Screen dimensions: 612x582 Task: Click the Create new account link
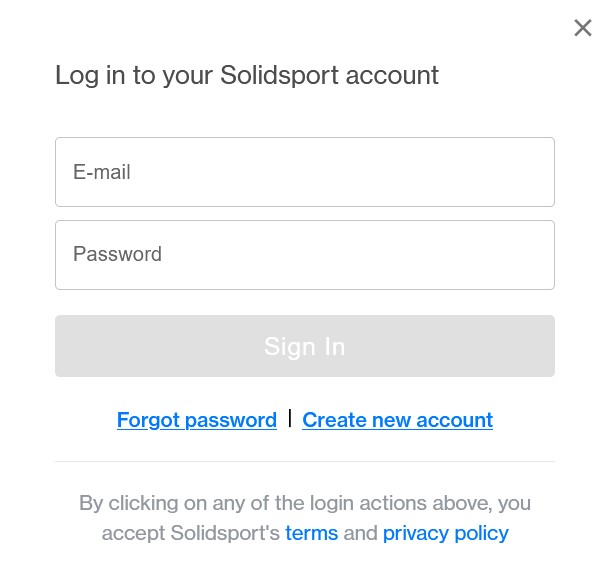[397, 420]
